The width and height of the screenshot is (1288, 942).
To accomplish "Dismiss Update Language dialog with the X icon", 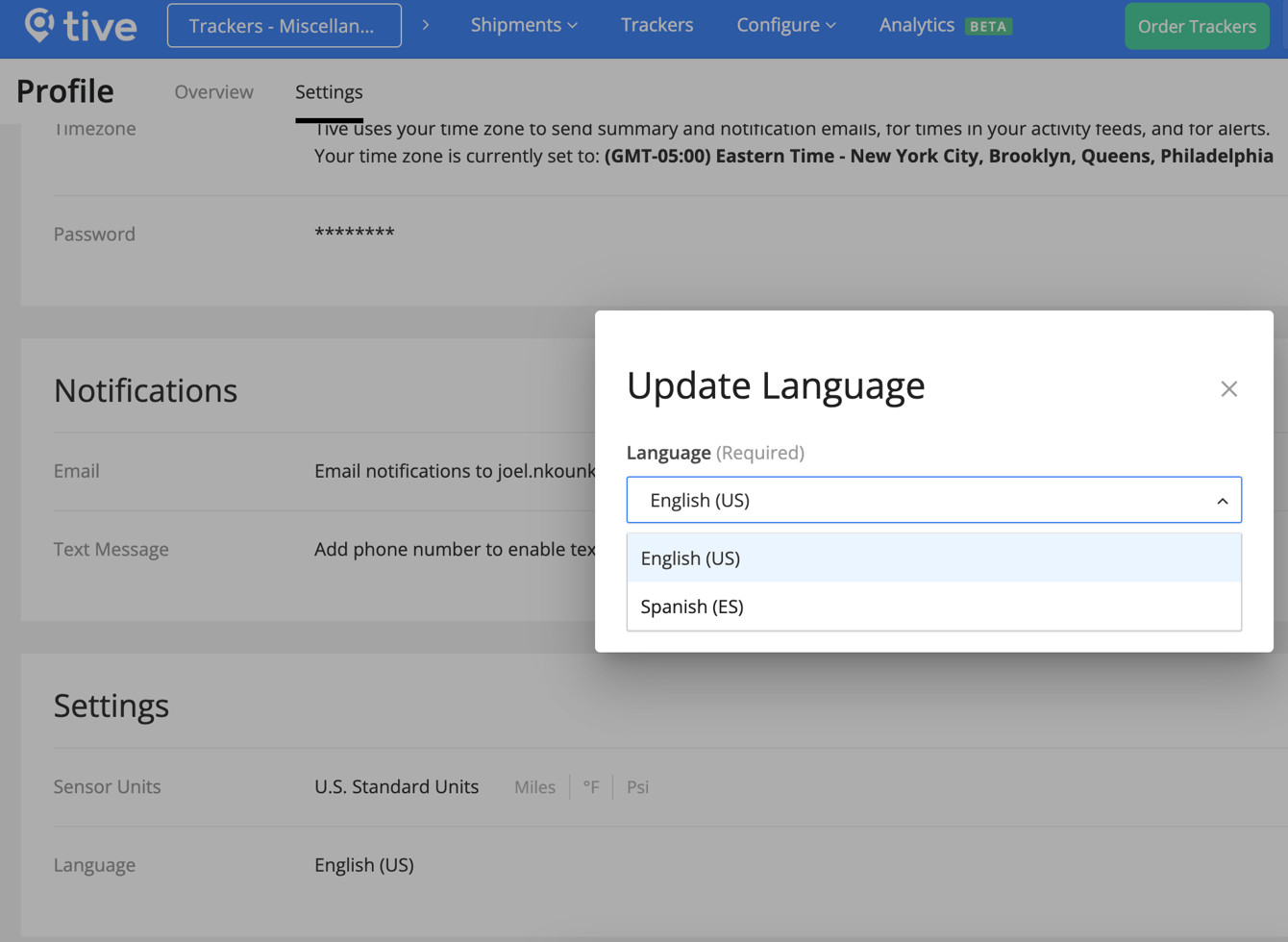I will coord(1228,389).
